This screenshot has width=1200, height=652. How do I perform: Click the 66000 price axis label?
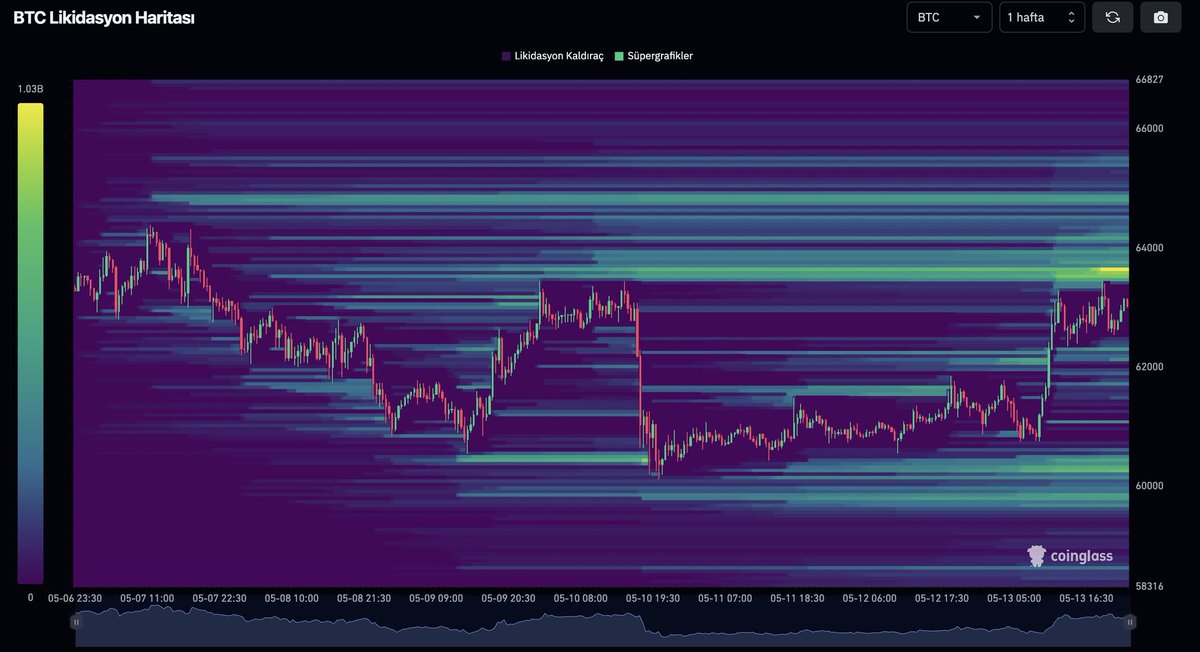tap(1148, 128)
